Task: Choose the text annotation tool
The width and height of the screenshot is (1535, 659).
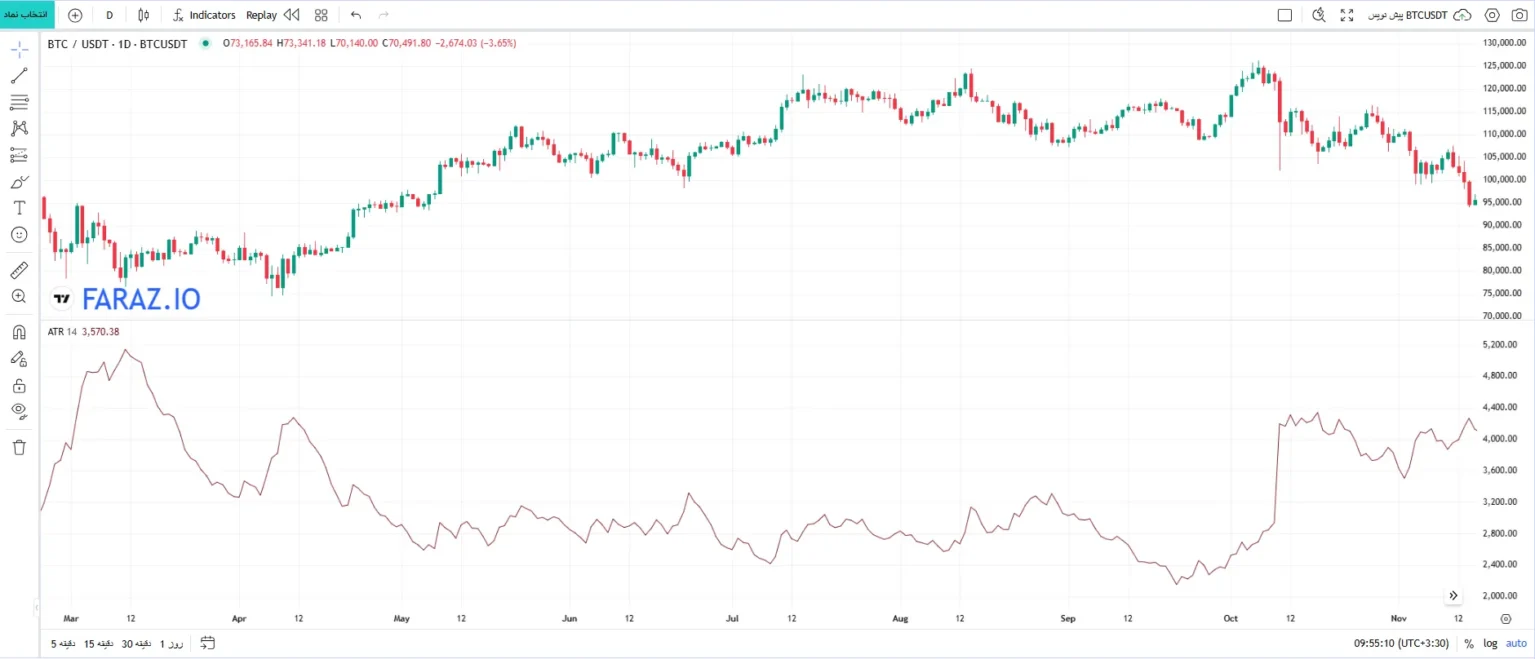Action: [19, 208]
